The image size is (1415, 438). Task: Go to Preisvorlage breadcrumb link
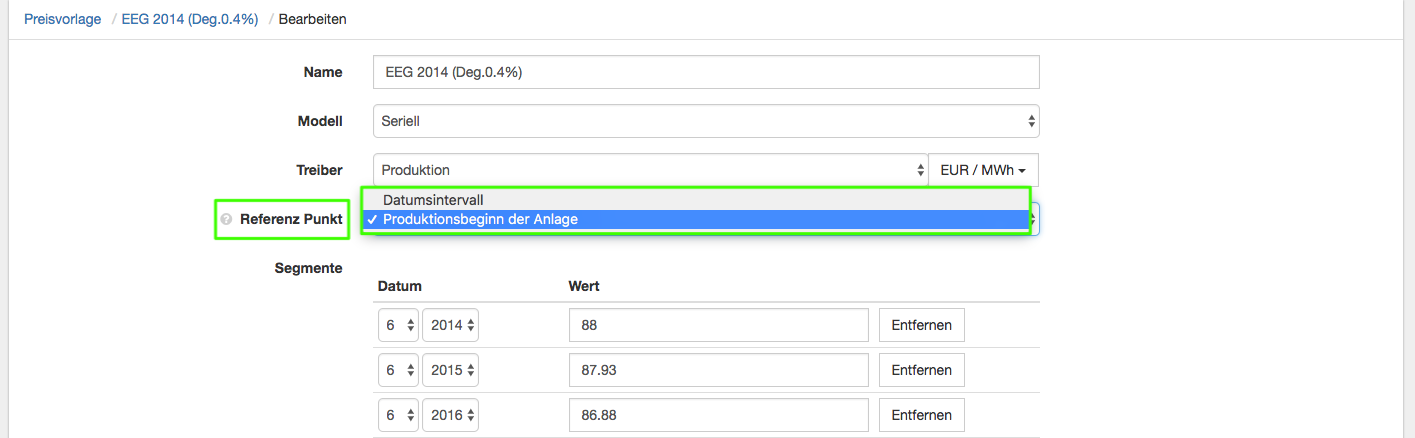62,19
